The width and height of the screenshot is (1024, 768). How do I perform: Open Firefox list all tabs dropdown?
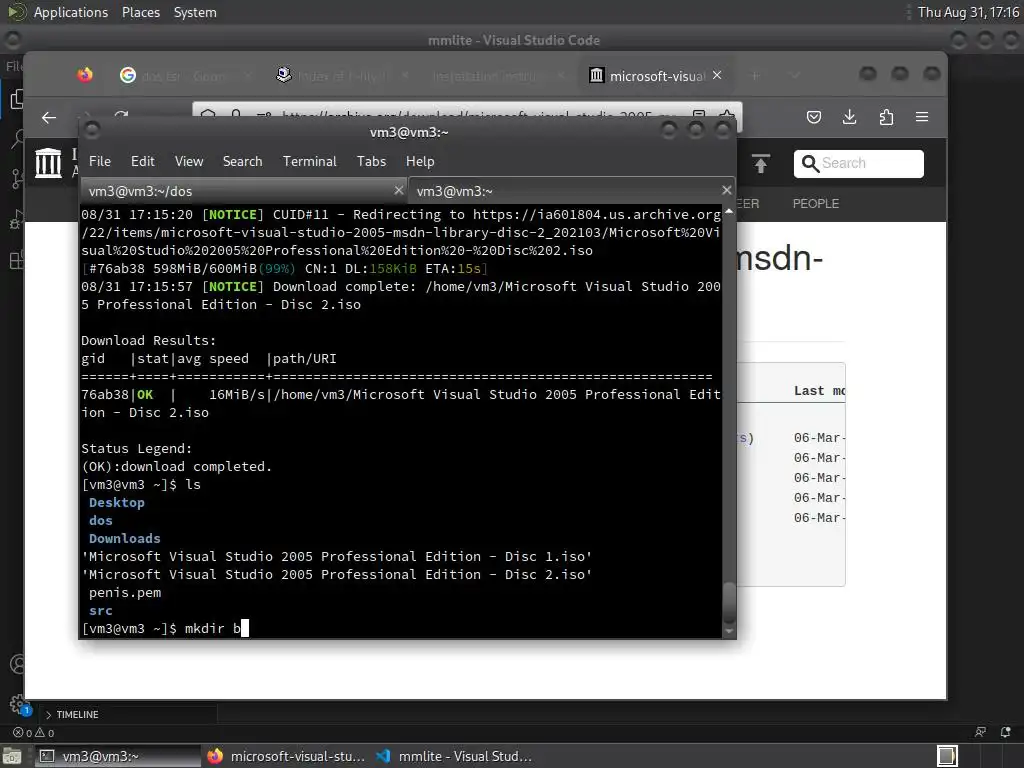(x=795, y=76)
